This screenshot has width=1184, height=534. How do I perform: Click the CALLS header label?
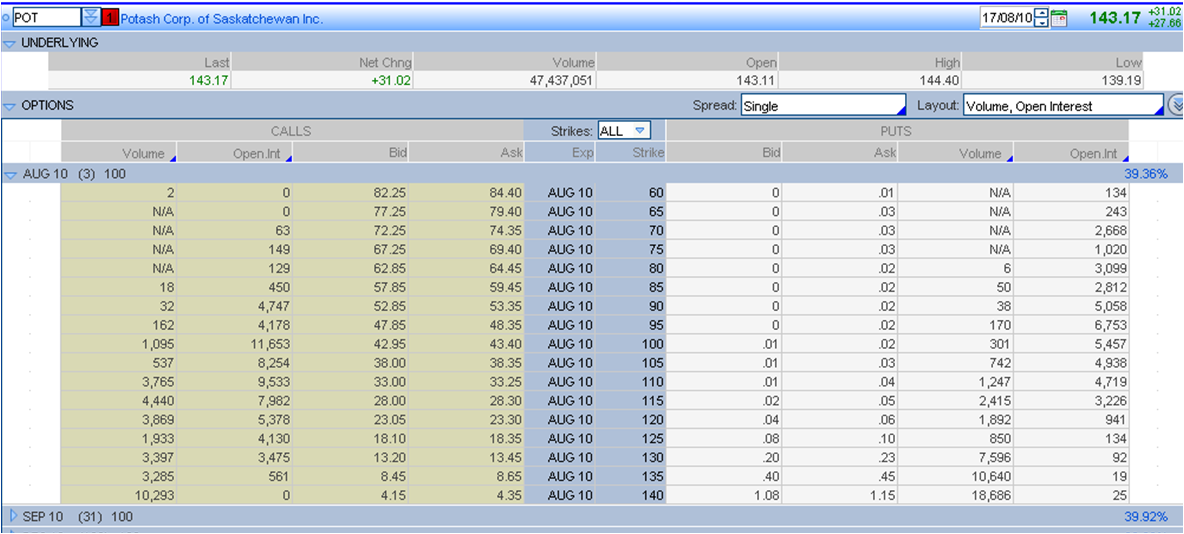click(x=291, y=131)
